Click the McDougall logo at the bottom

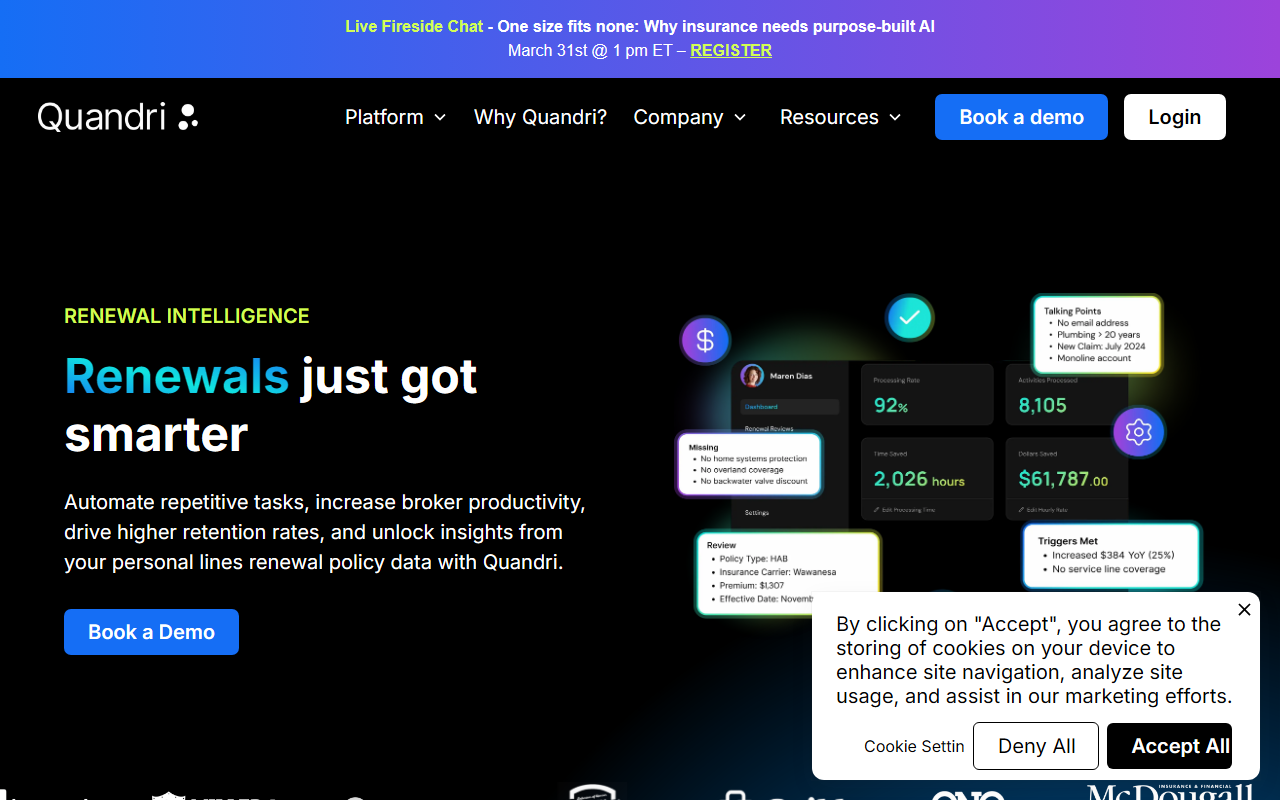tap(1170, 792)
